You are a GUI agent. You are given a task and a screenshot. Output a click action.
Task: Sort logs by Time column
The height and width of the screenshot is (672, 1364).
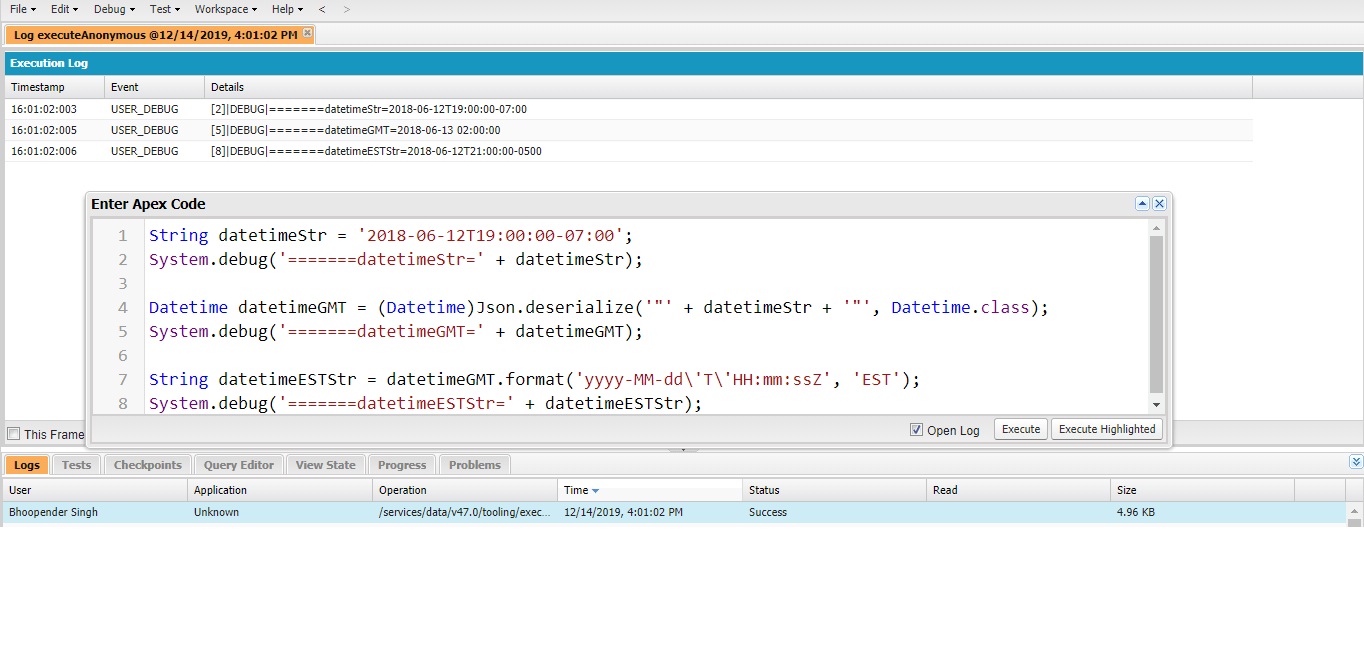tap(650, 490)
